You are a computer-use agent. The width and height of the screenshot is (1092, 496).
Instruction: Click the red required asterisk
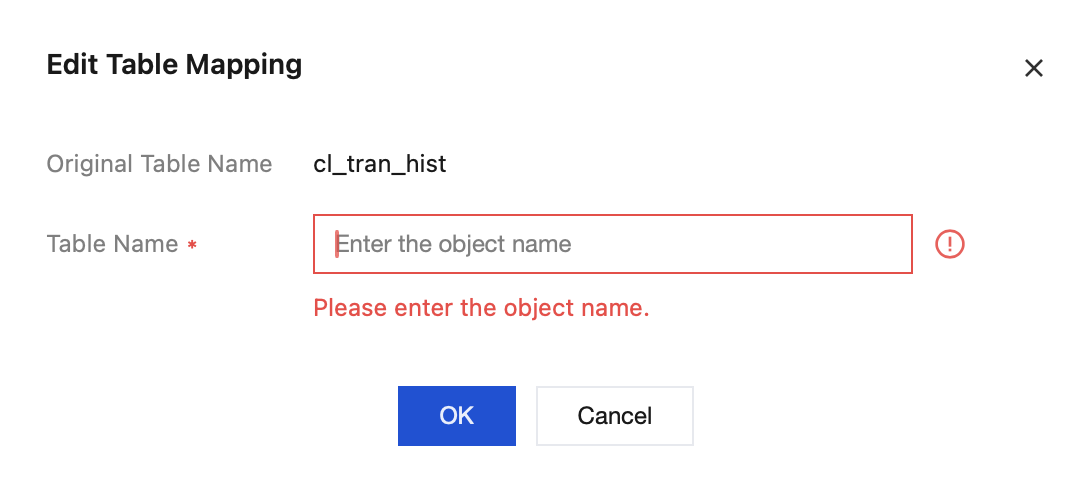192,245
